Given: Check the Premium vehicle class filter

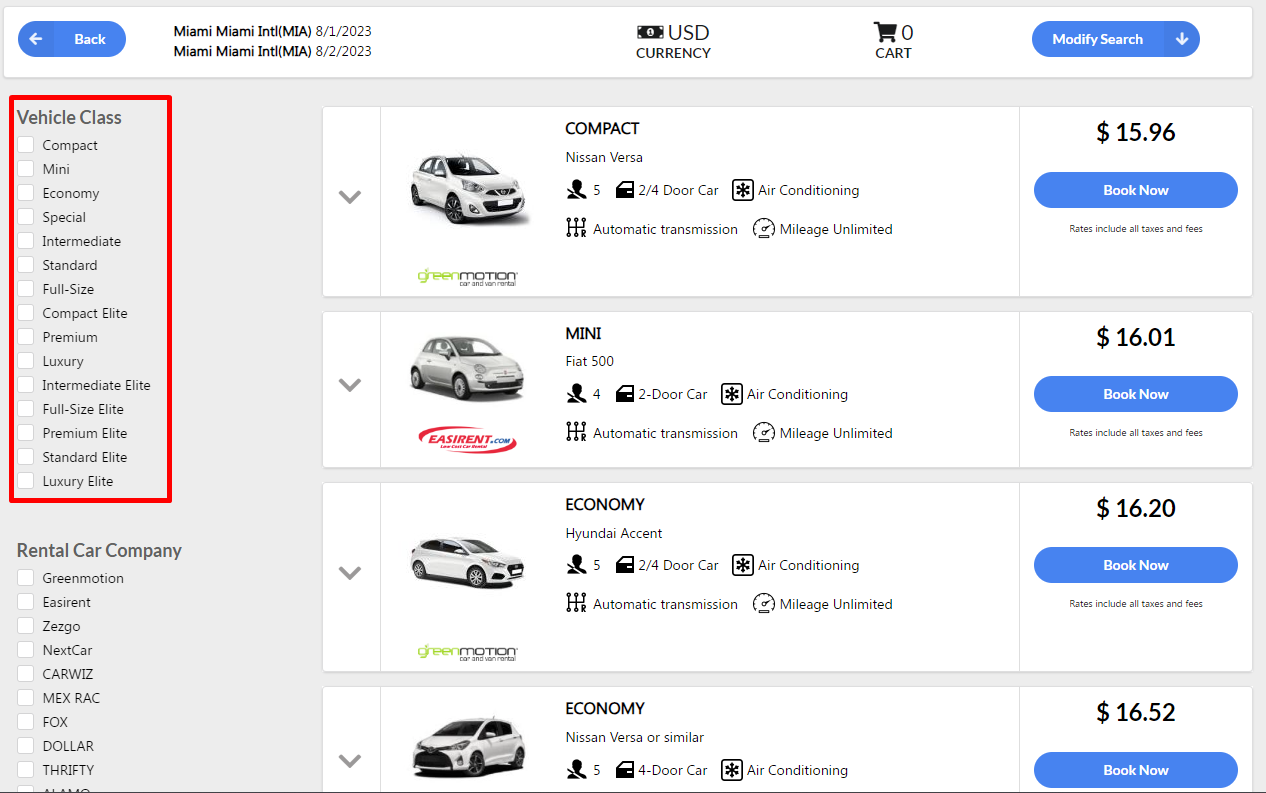Looking at the screenshot, I should point(26,337).
